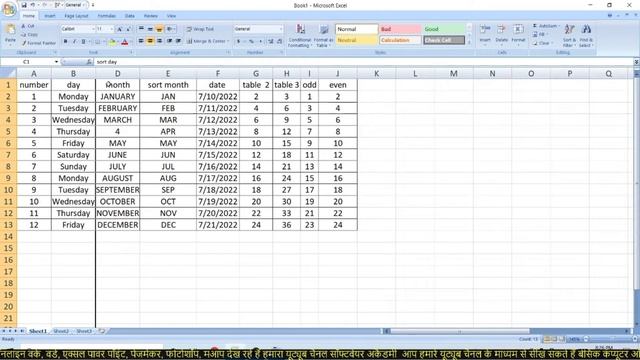Copy the selected cells

(30, 35)
